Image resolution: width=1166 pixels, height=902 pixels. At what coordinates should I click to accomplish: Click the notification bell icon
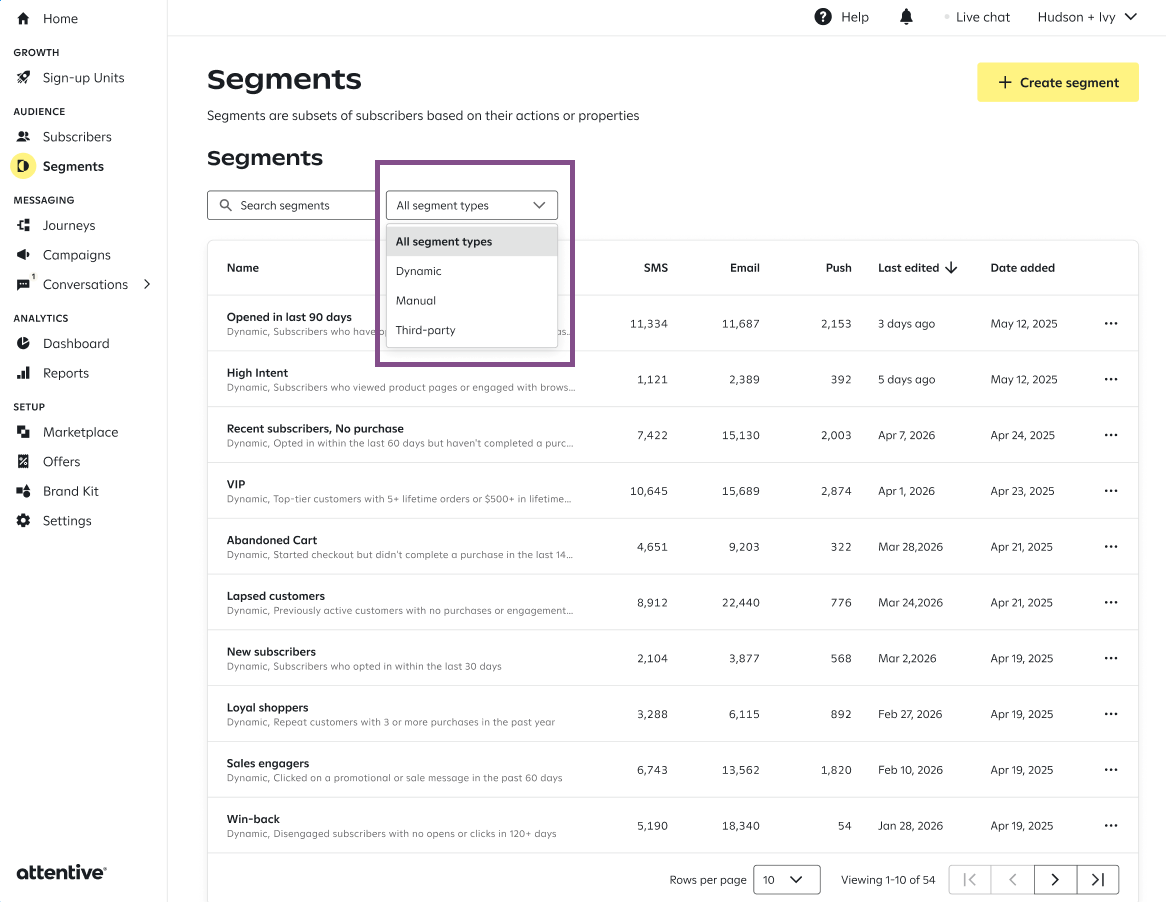pos(906,17)
